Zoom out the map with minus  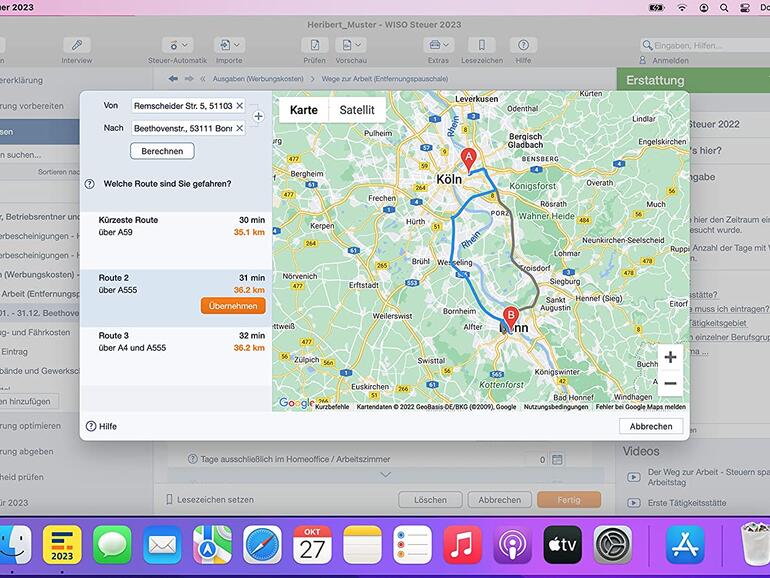pyautogui.click(x=670, y=383)
